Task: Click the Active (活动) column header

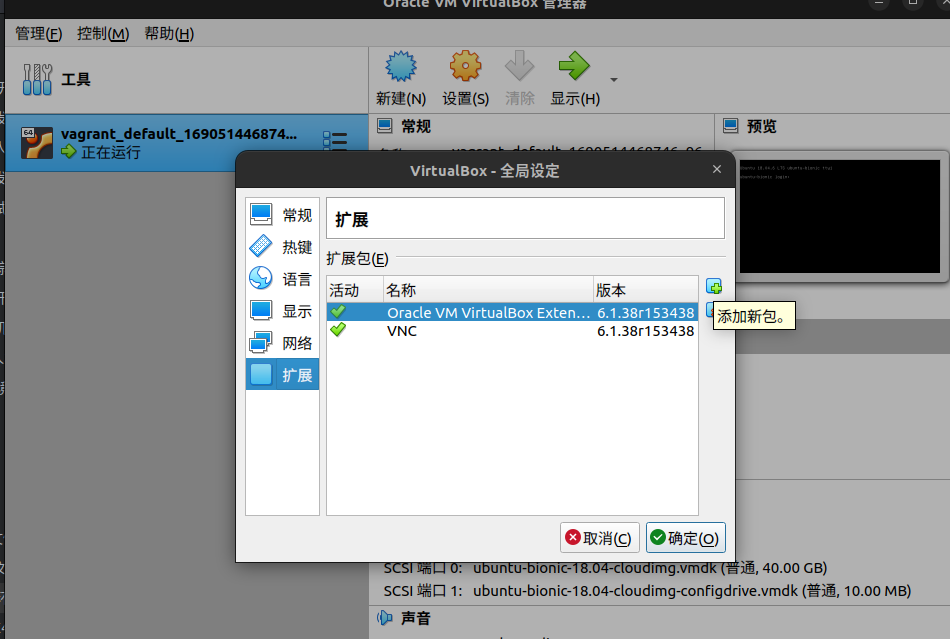Action: click(x=355, y=290)
